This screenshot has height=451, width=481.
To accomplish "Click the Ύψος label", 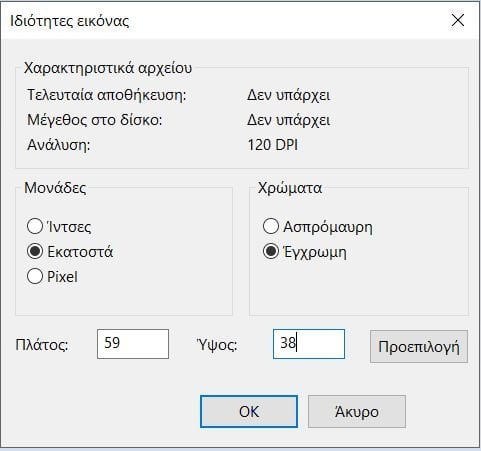I will 217,345.
